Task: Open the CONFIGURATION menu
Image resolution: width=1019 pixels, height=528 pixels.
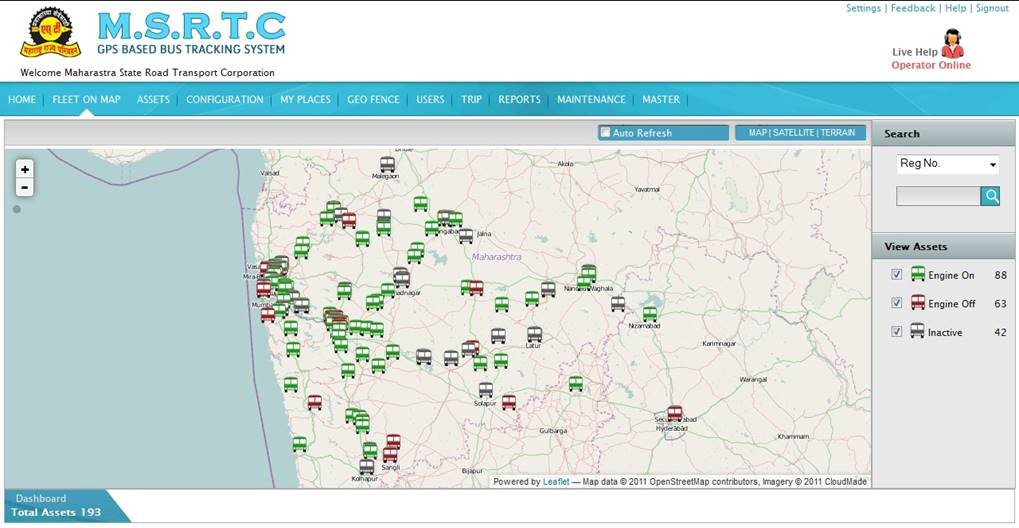Action: [x=225, y=99]
